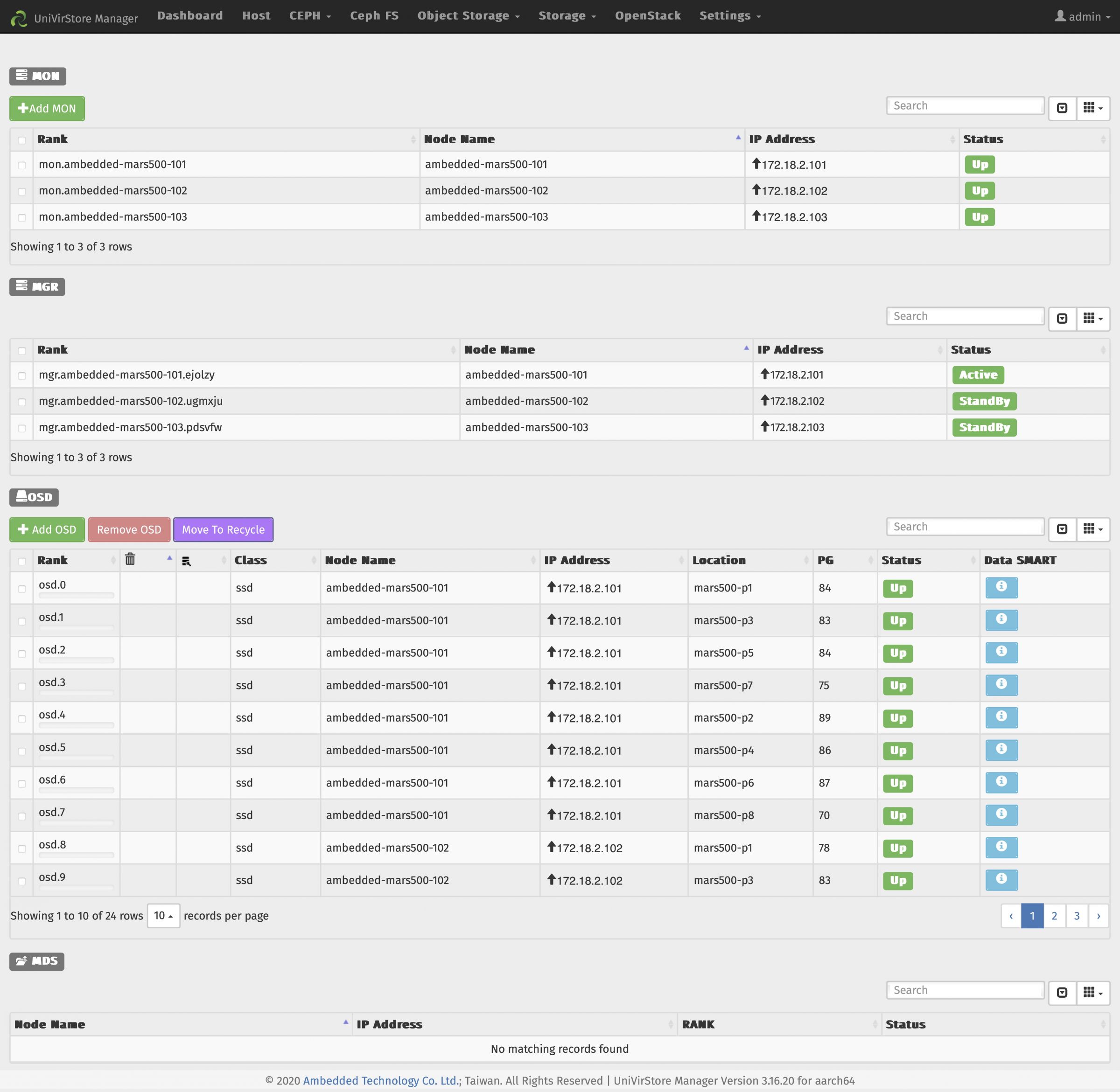Check the row checkbox for osd.3
1120x1092 pixels.
(x=22, y=686)
